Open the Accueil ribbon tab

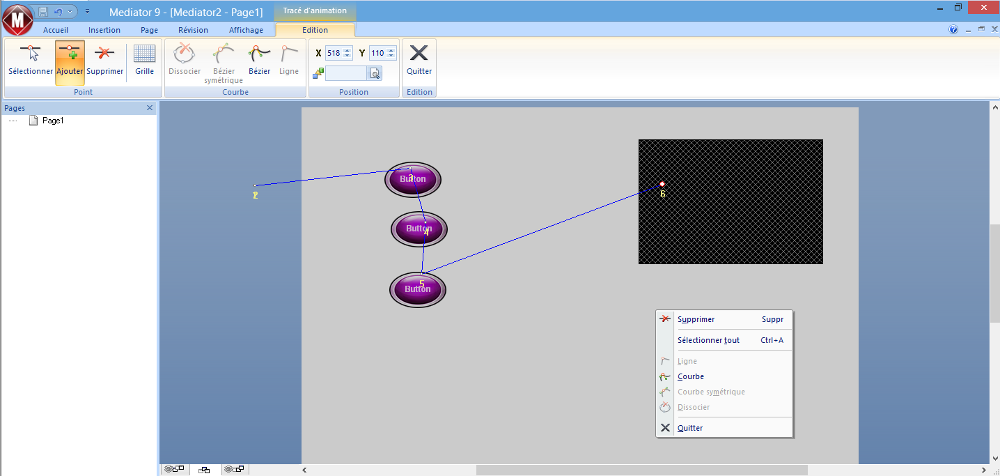pyautogui.click(x=56, y=30)
